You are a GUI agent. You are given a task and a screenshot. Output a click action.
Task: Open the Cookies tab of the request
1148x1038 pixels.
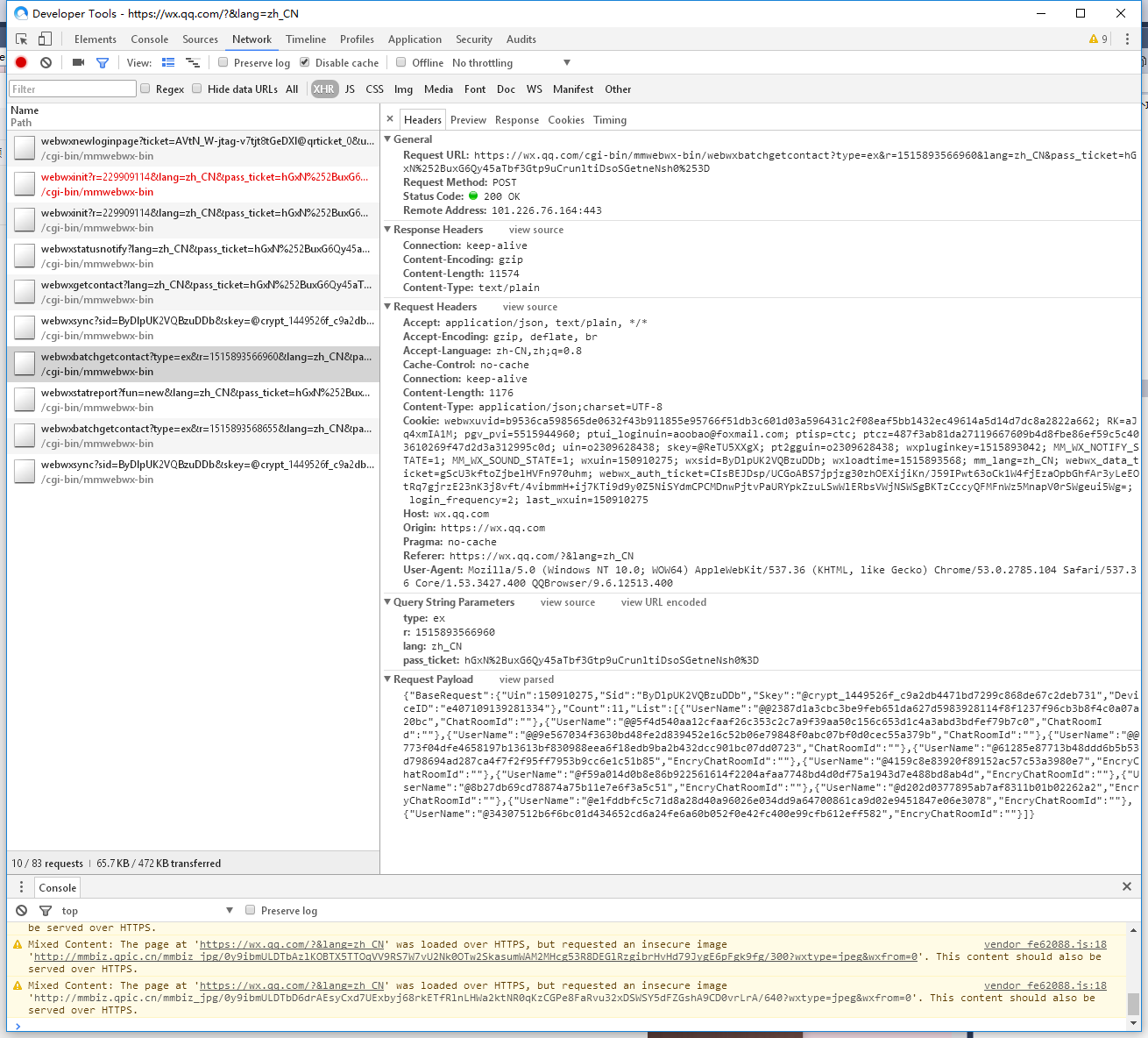[x=566, y=120]
